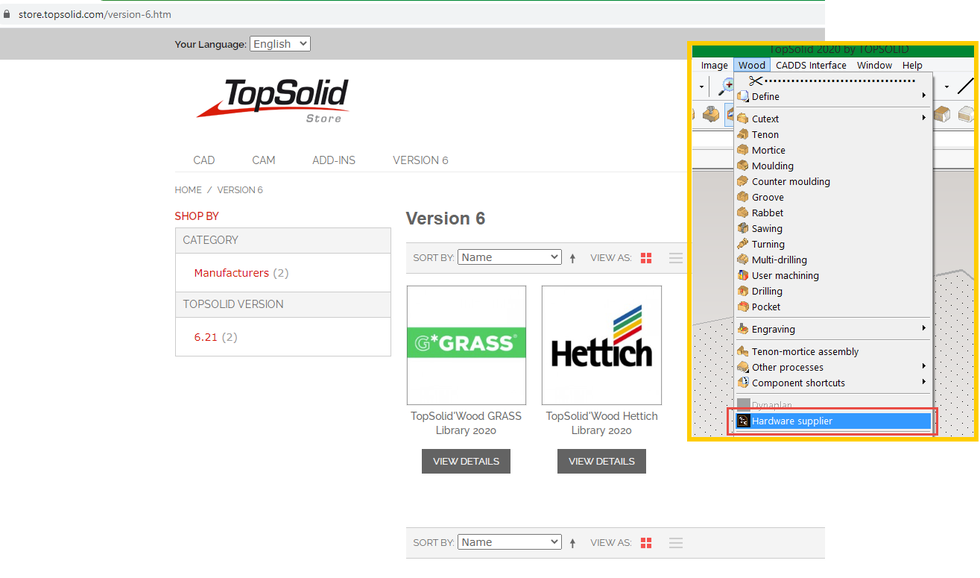980x578 pixels.
Task: Toggle bottom sort direction arrow
Action: point(572,543)
